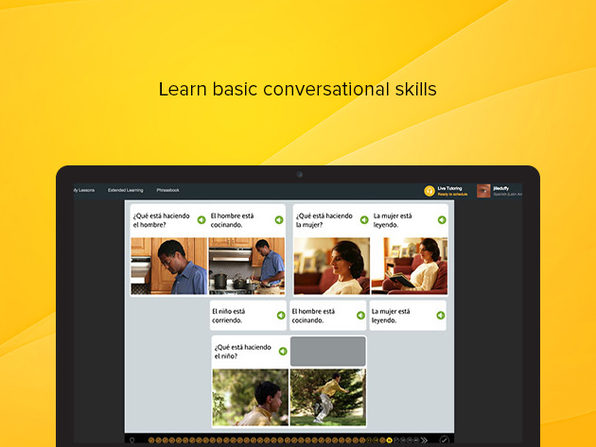Click the highlighted current step in progress dots
The height and width of the screenshot is (447, 596).
[389, 441]
